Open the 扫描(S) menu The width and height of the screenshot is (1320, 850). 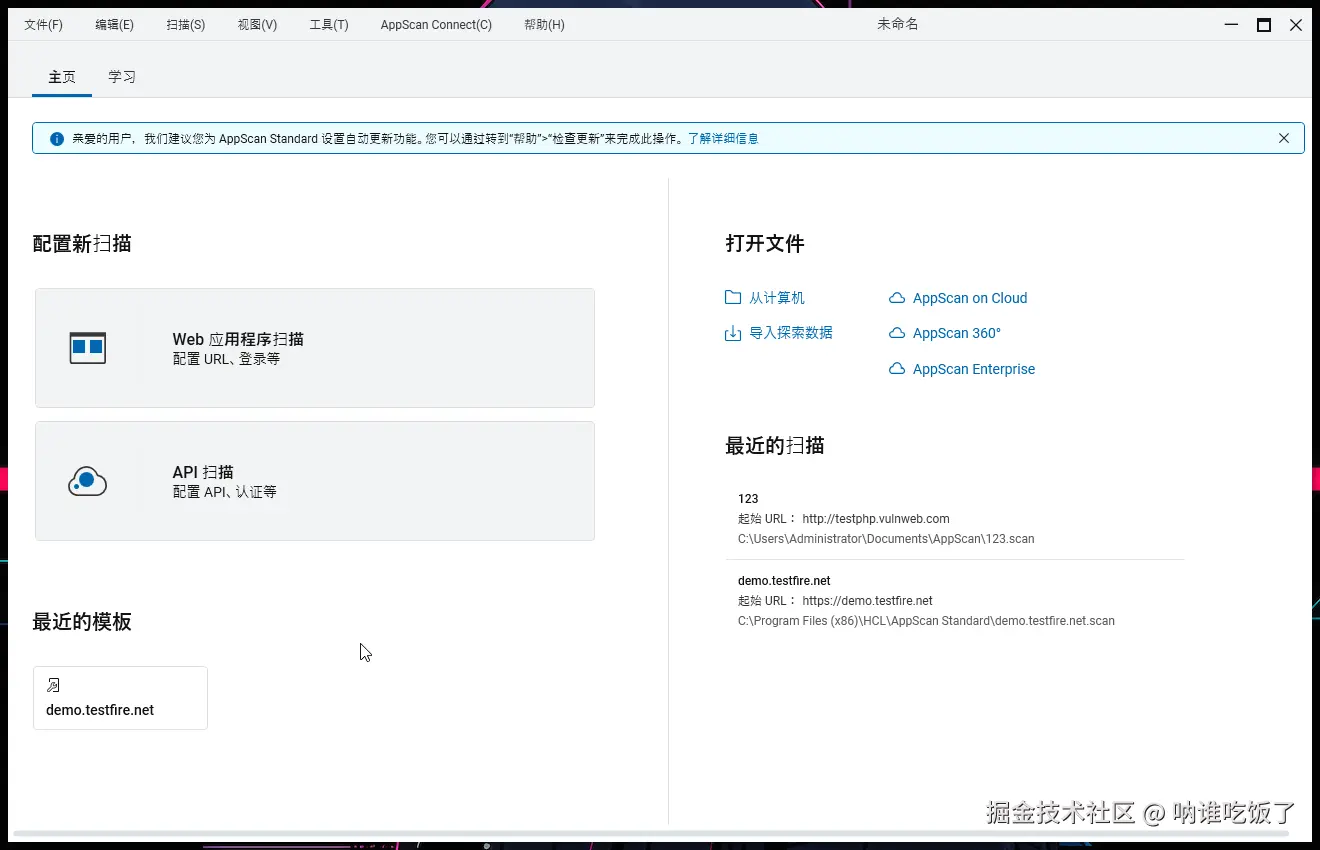(186, 25)
